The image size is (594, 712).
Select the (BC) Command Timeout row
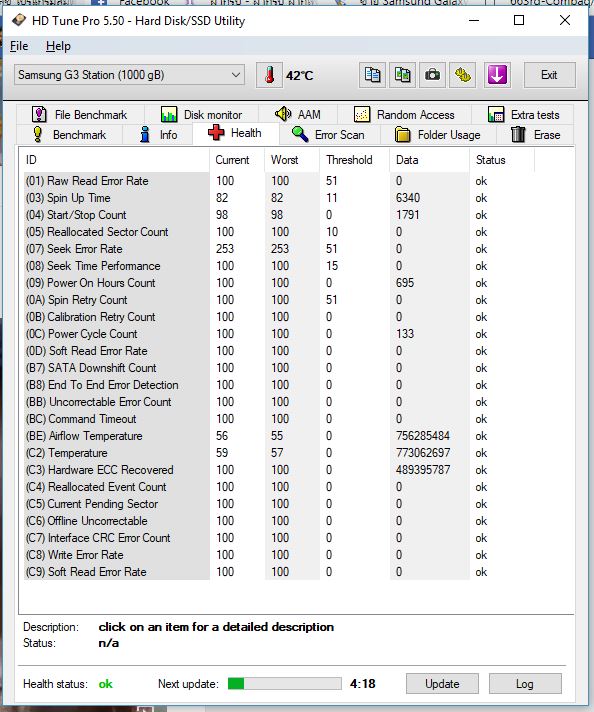point(279,419)
